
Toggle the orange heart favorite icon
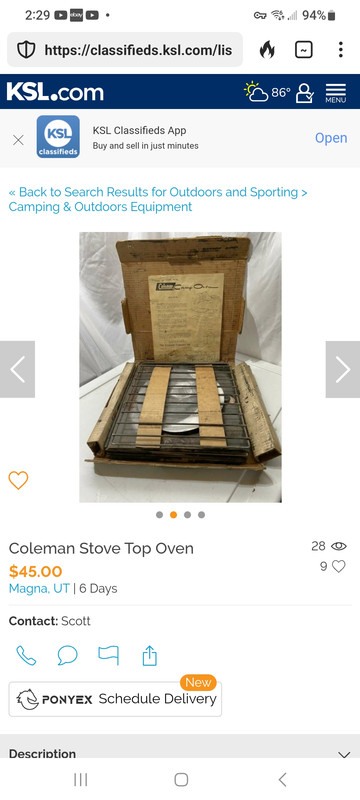(18, 480)
